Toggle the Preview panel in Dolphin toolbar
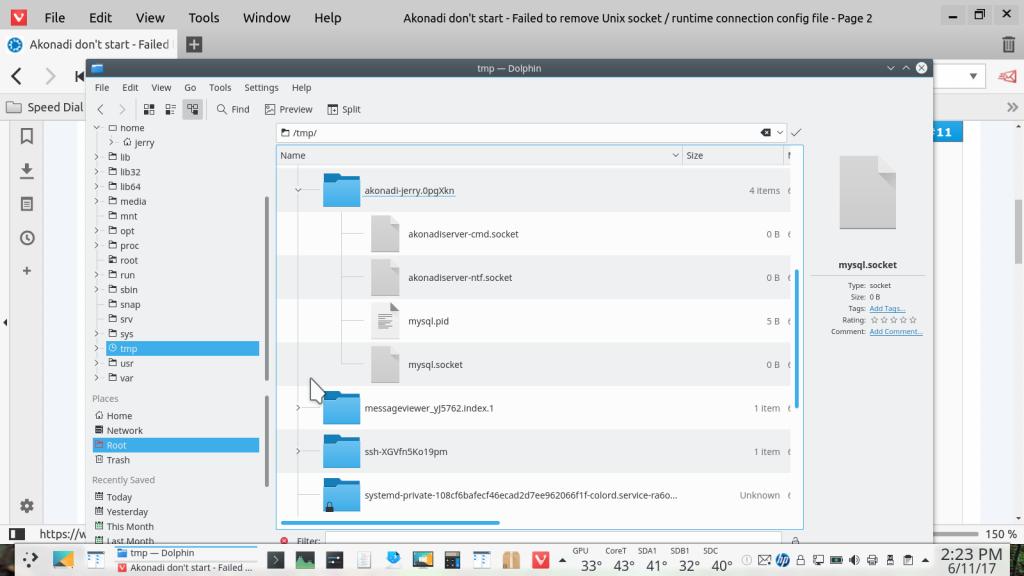 click(x=288, y=109)
